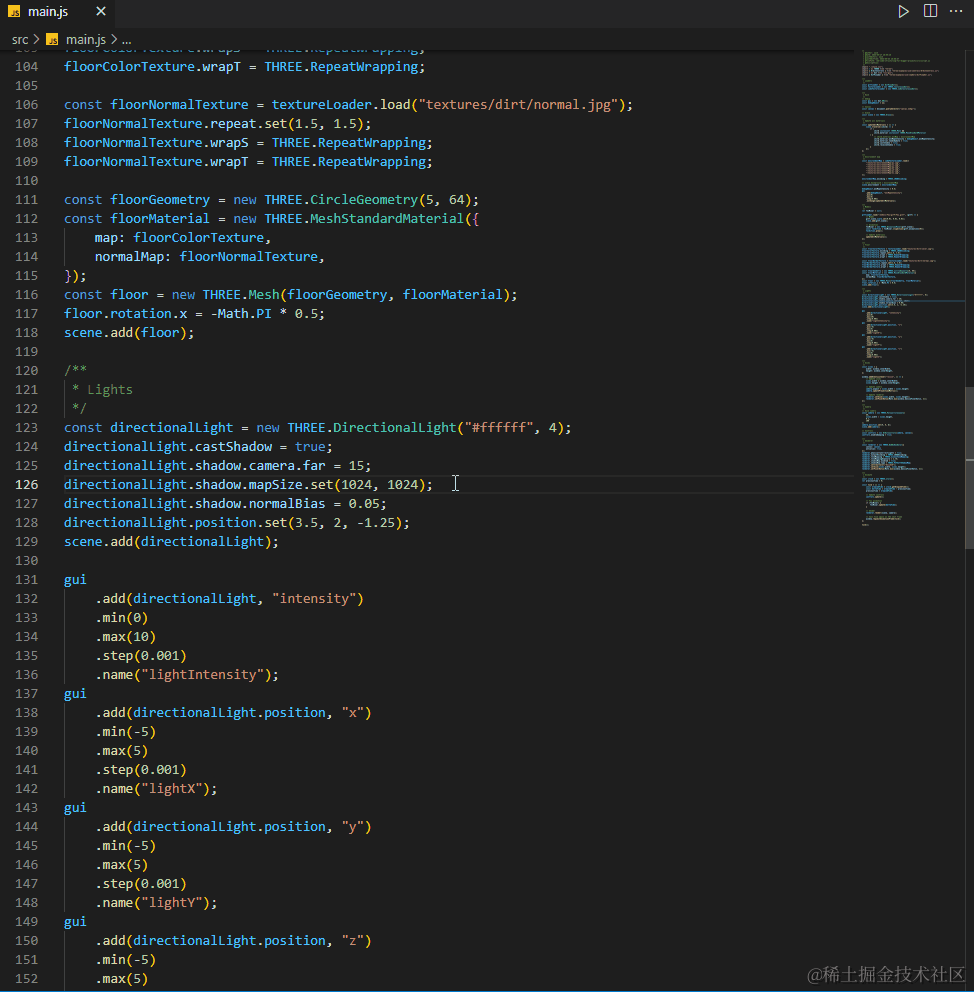
Task: Click position.set on line 128
Action: (240, 523)
